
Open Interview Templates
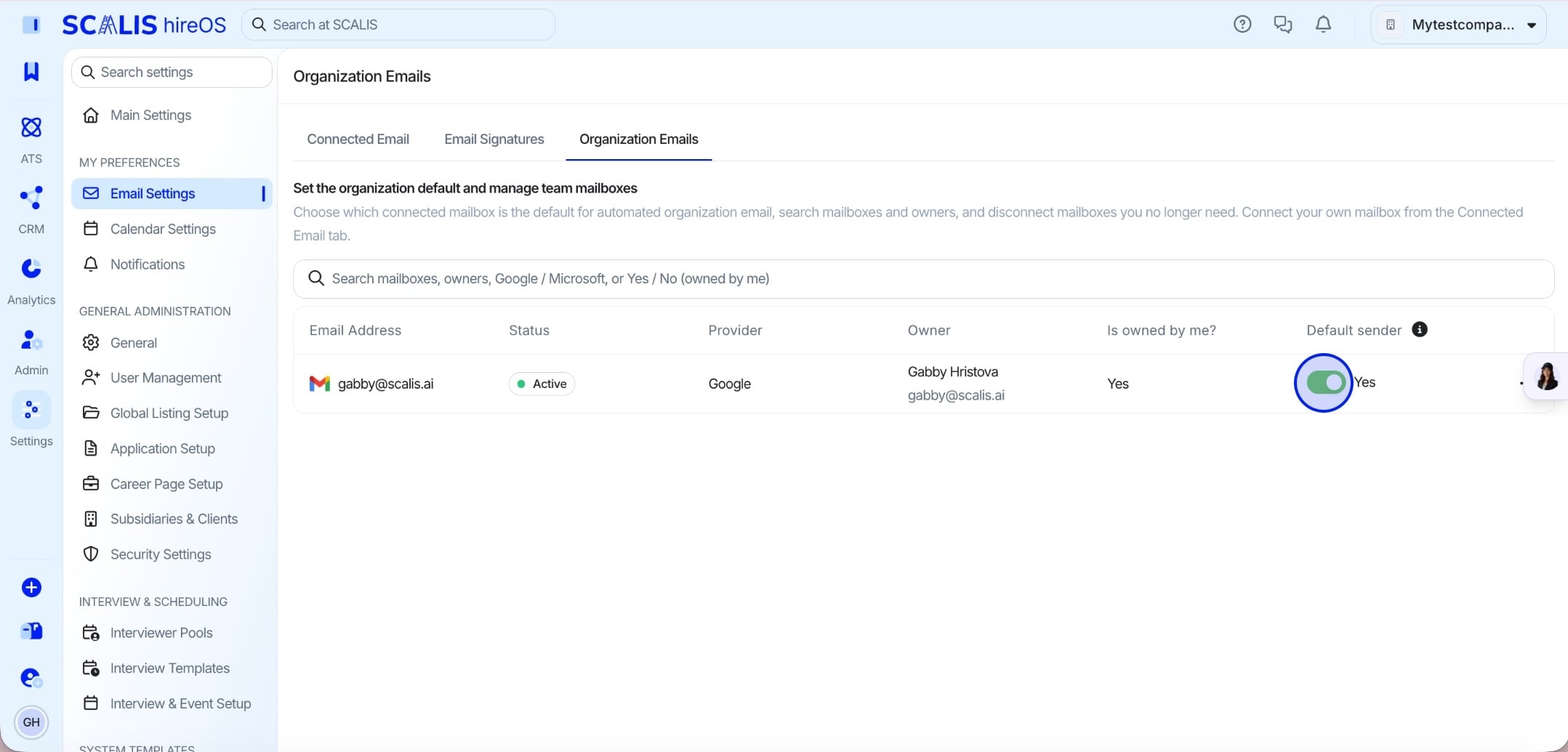(x=170, y=668)
